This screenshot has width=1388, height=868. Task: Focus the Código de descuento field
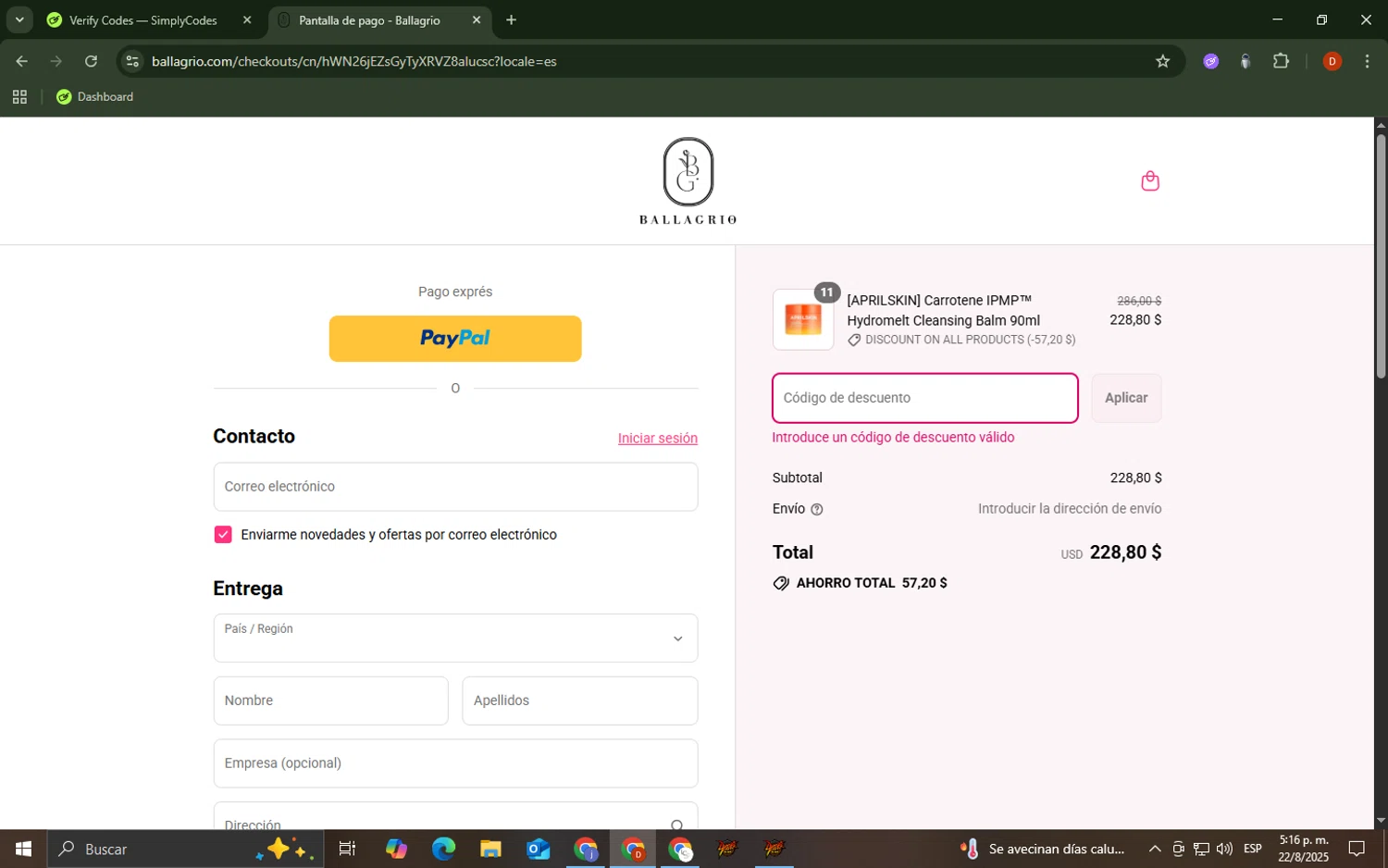pos(925,398)
